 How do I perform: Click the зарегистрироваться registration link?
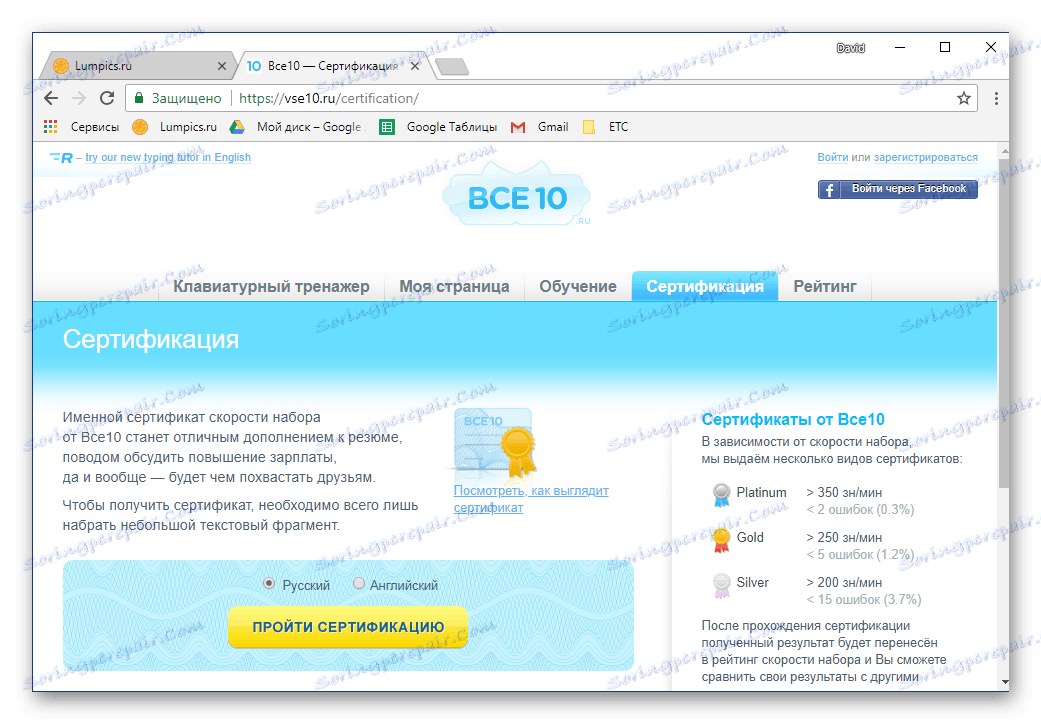(x=925, y=157)
